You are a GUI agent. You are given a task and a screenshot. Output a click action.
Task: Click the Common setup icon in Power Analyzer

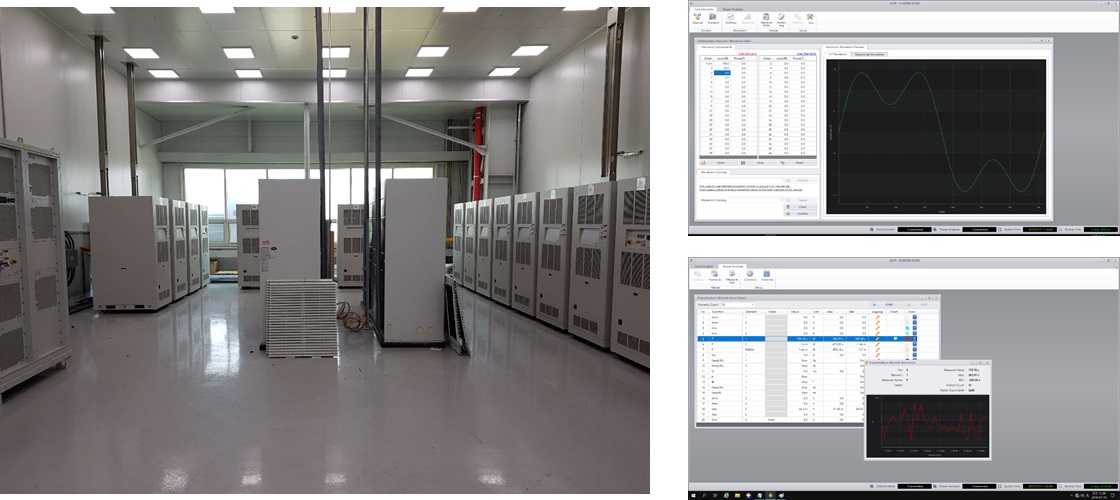pos(750,277)
